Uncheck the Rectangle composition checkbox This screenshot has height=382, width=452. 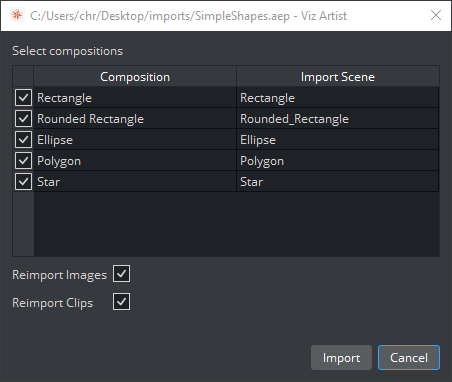click(x=23, y=98)
